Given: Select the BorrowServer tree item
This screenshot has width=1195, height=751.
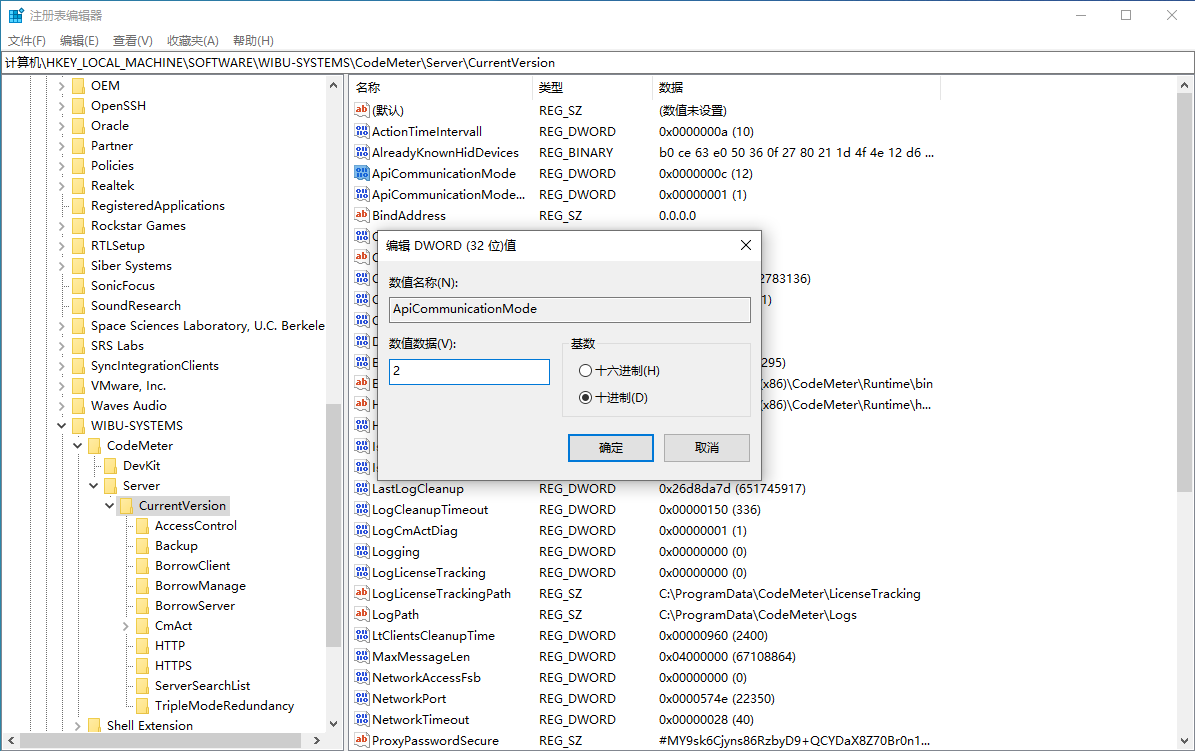Looking at the screenshot, I should pyautogui.click(x=195, y=605).
